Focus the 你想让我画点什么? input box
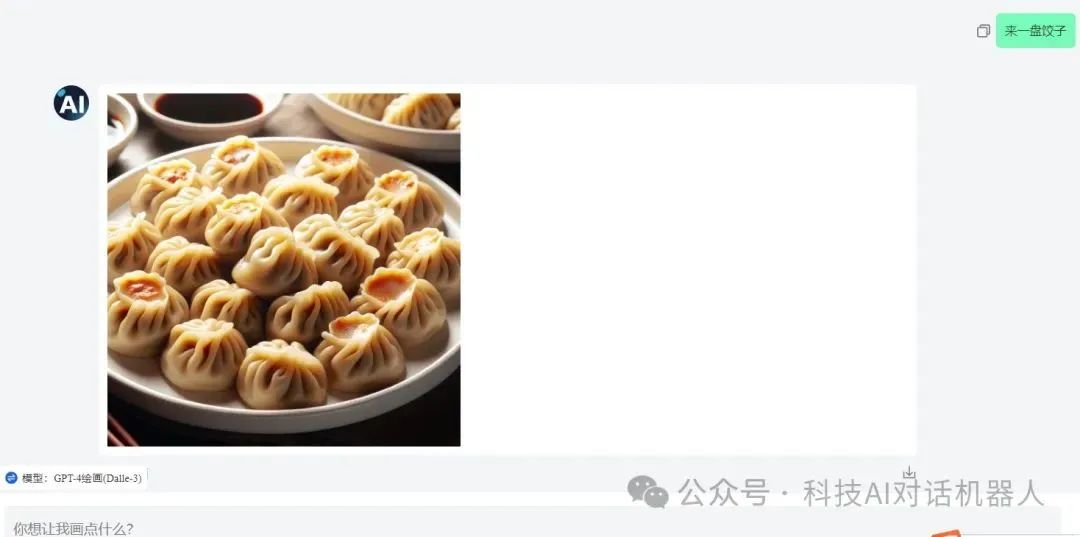The height and width of the screenshot is (537, 1080). click(x=532, y=523)
